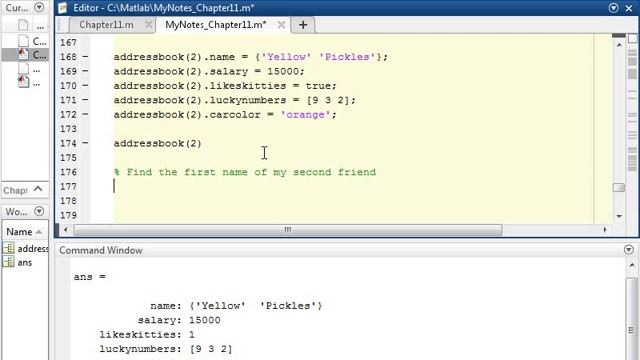Click the Command Window scrollbar thumb
This screenshot has height=360, width=640.
(x=632, y=318)
